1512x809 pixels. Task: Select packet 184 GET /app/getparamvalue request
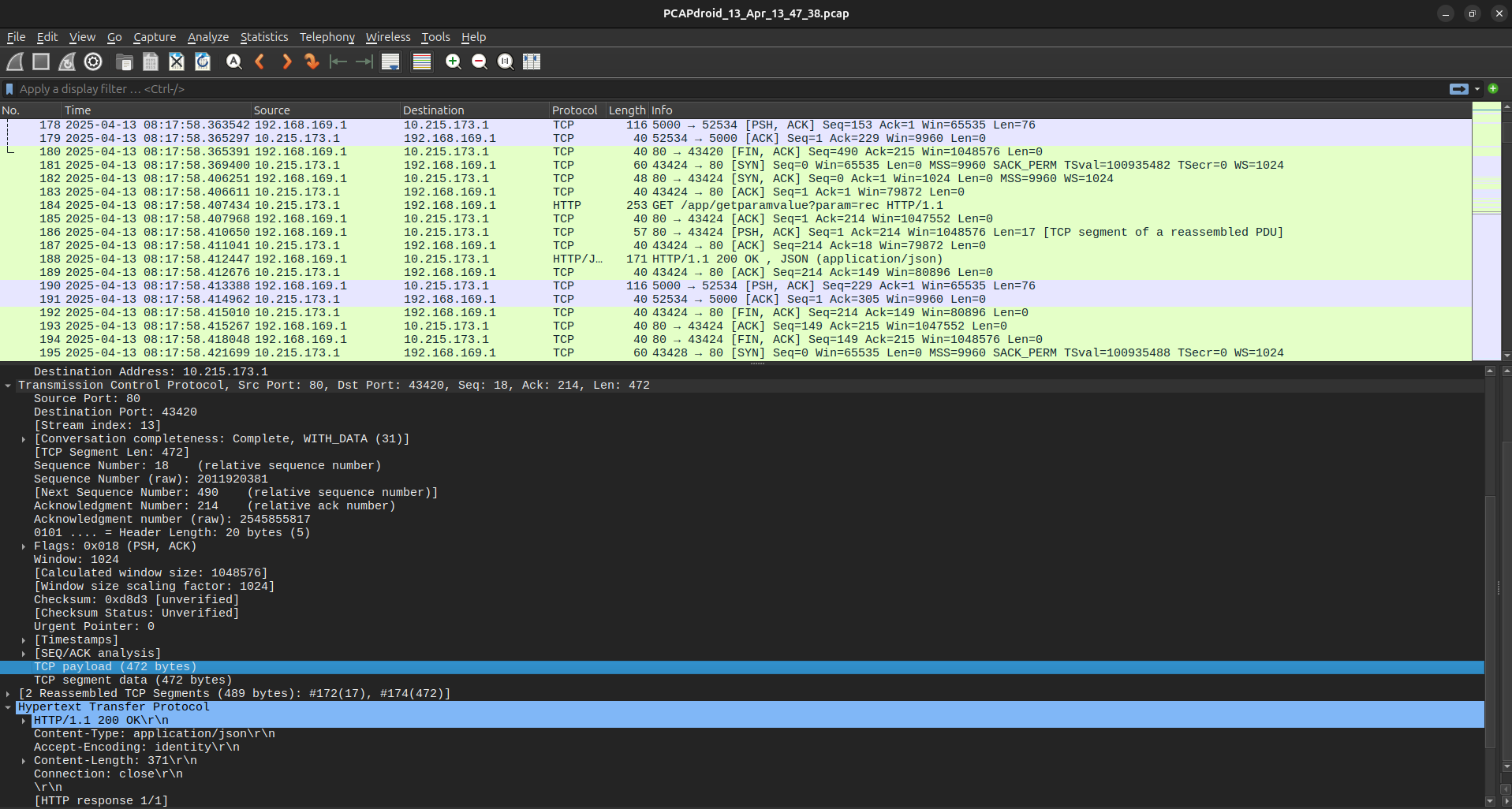tap(735, 205)
